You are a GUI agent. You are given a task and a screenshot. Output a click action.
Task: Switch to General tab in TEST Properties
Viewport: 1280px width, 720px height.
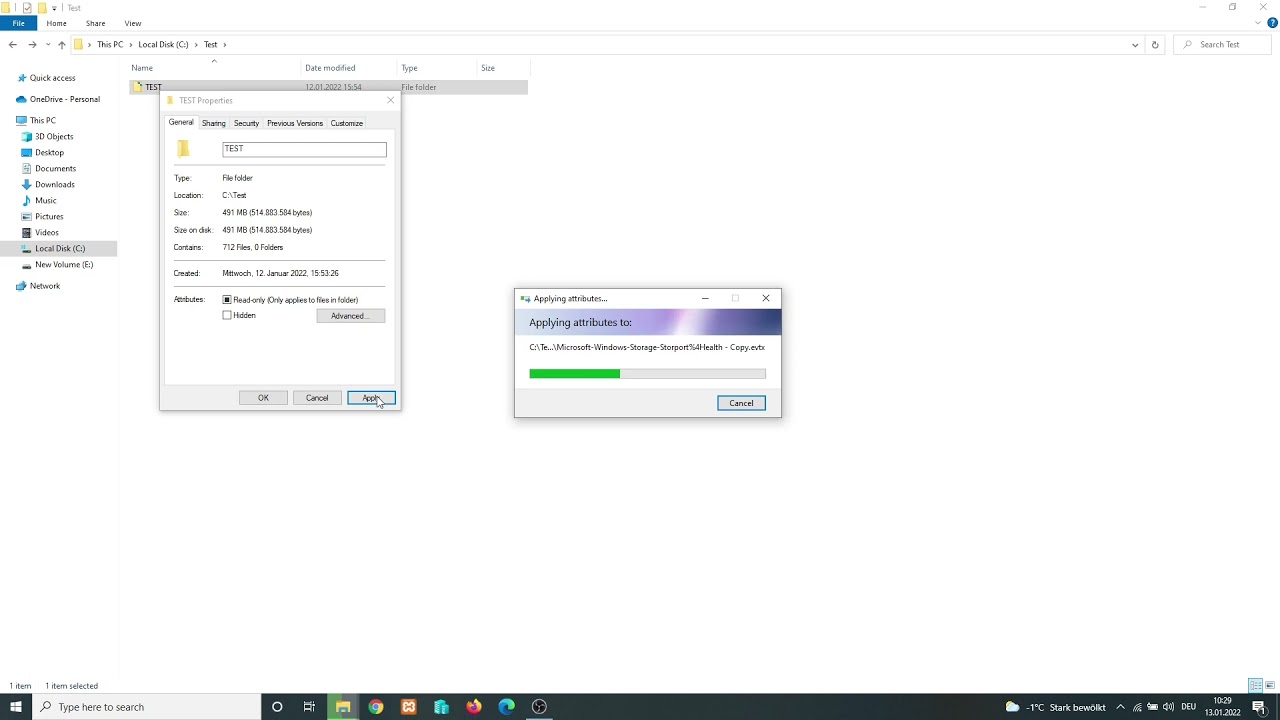(x=181, y=122)
